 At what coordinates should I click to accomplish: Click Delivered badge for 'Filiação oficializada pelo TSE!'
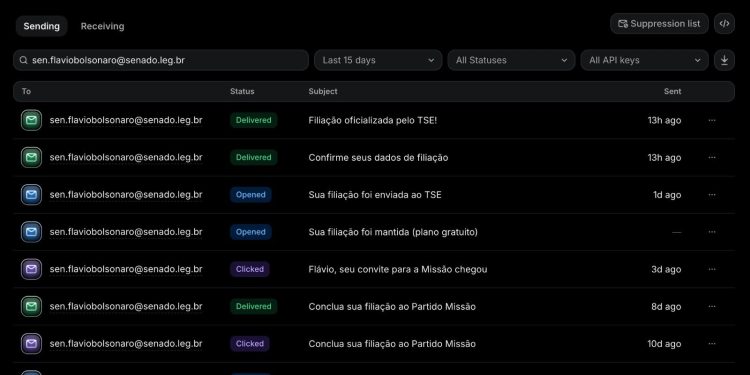[x=254, y=120]
